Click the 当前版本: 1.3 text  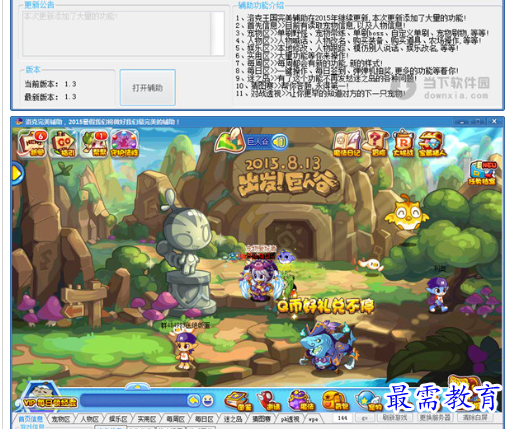[x=50, y=84]
